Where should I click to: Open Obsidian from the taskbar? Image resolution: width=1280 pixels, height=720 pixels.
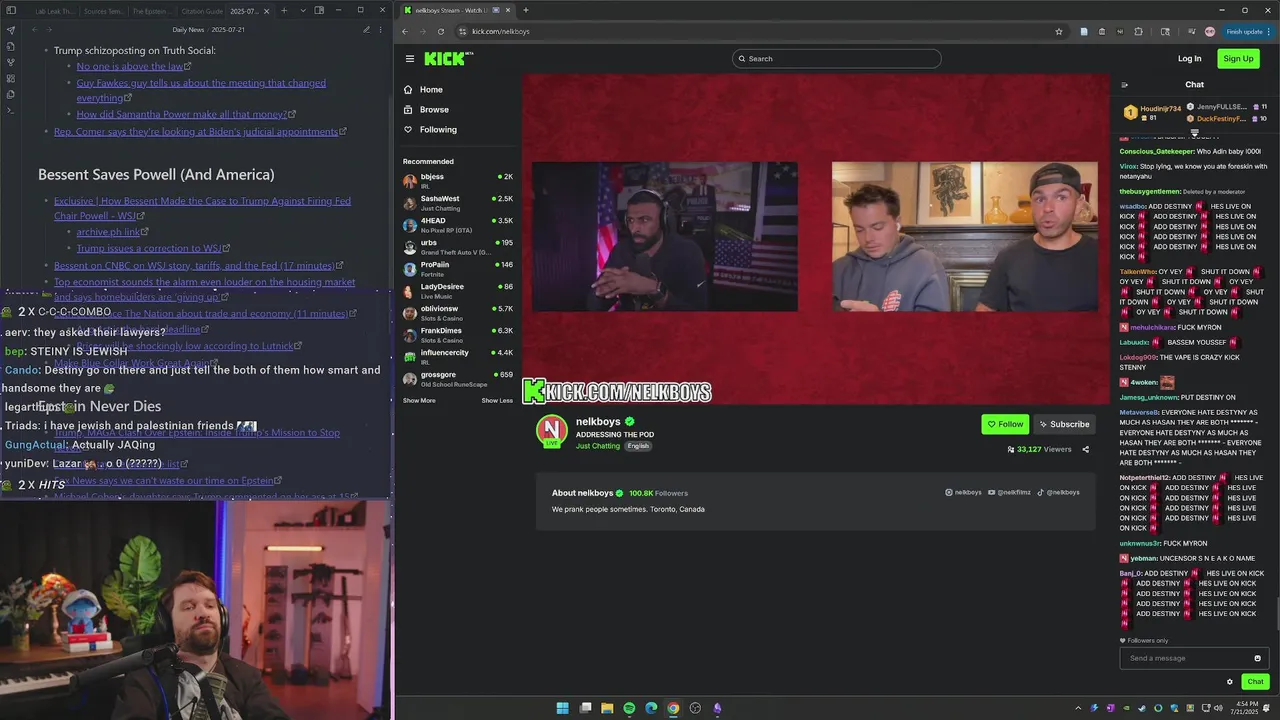(717, 708)
